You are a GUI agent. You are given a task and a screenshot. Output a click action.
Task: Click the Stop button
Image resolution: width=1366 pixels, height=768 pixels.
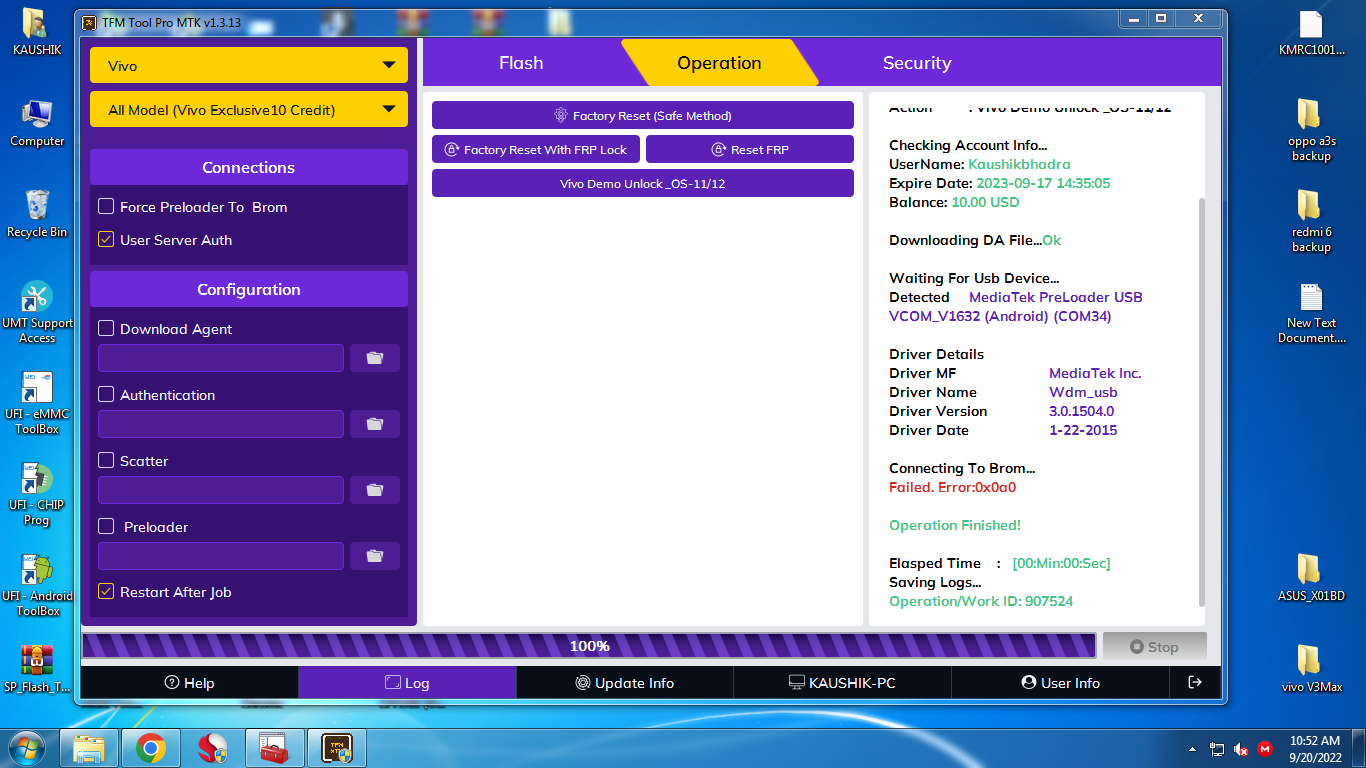pyautogui.click(x=1154, y=646)
